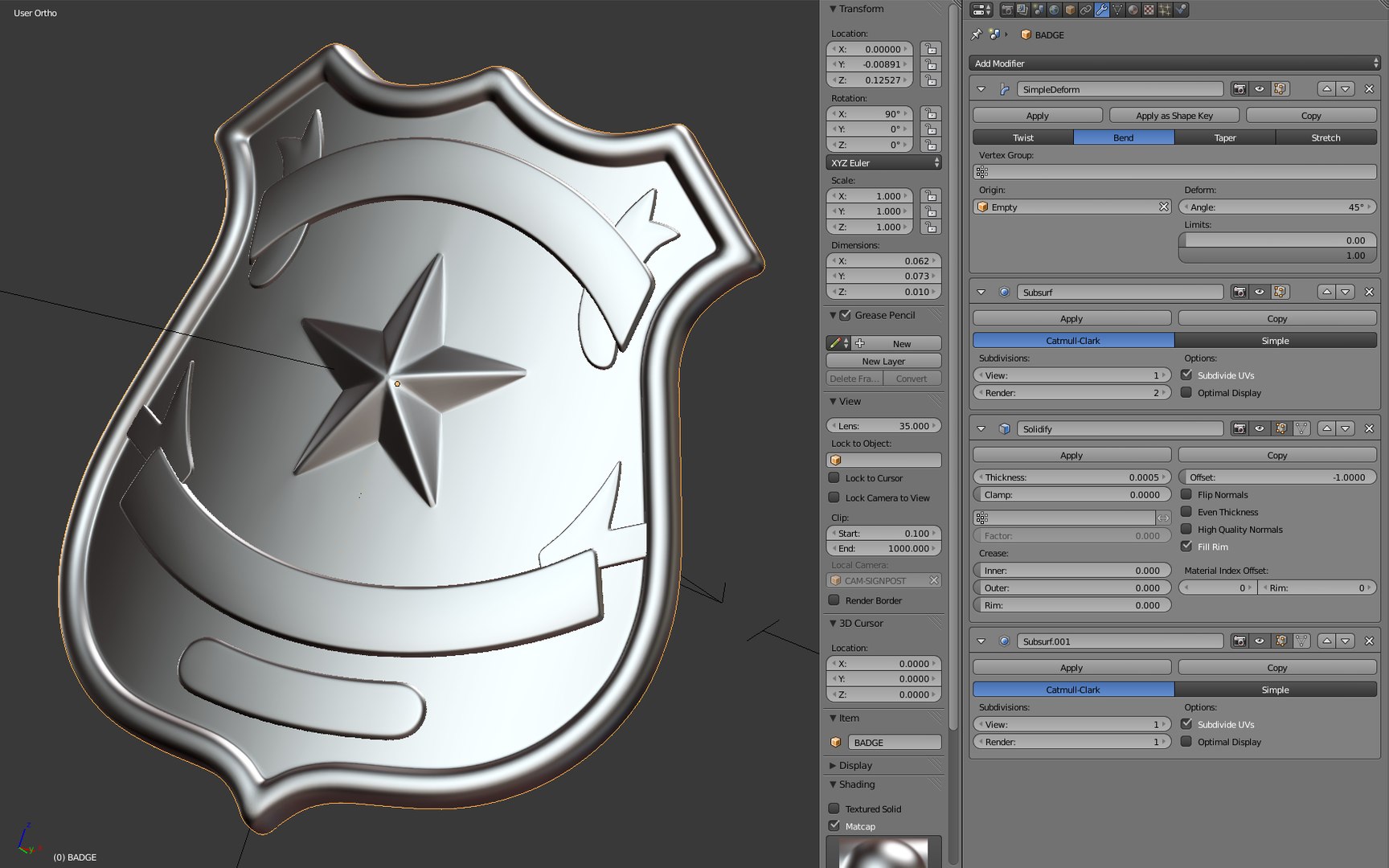Viewport: 1389px width, 868px height.
Task: Open the World properties tab icon
Action: tap(1054, 10)
